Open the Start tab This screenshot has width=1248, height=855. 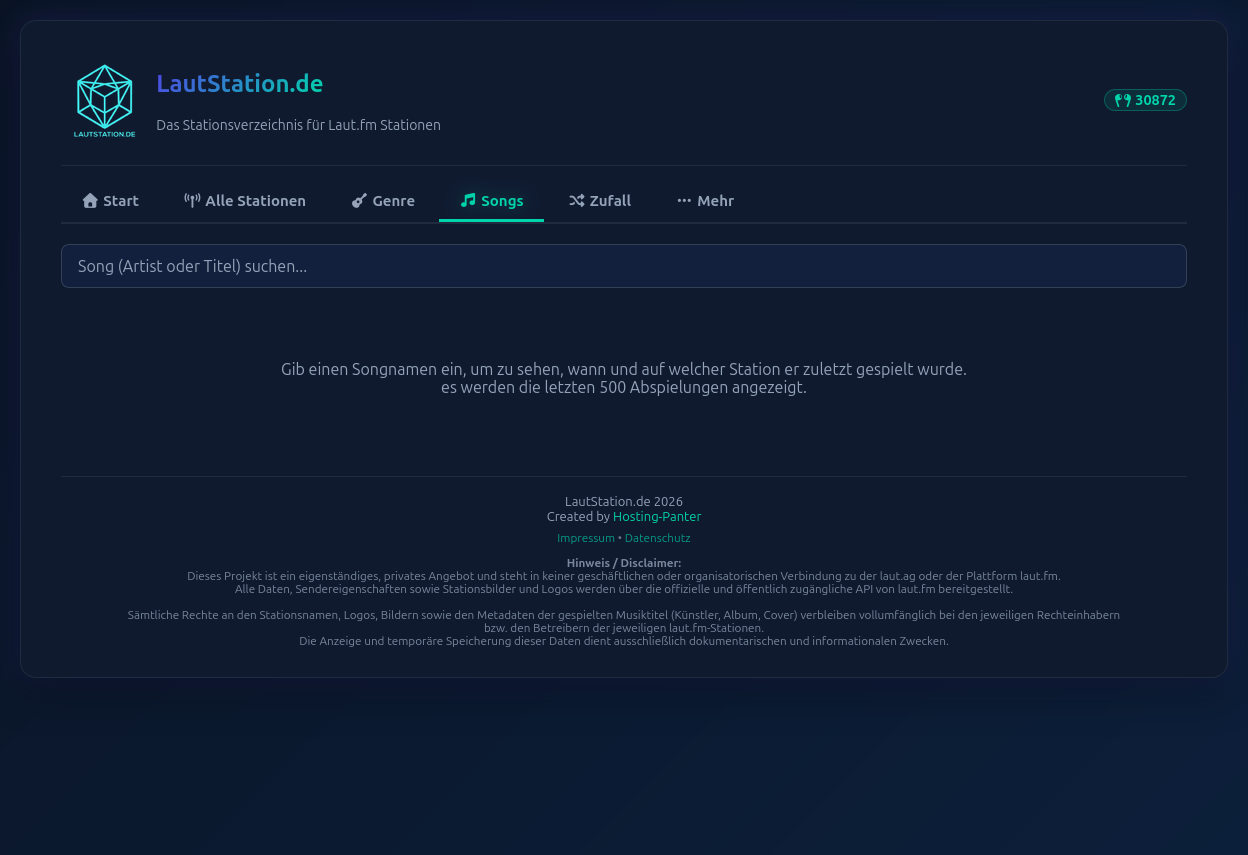tap(110, 201)
